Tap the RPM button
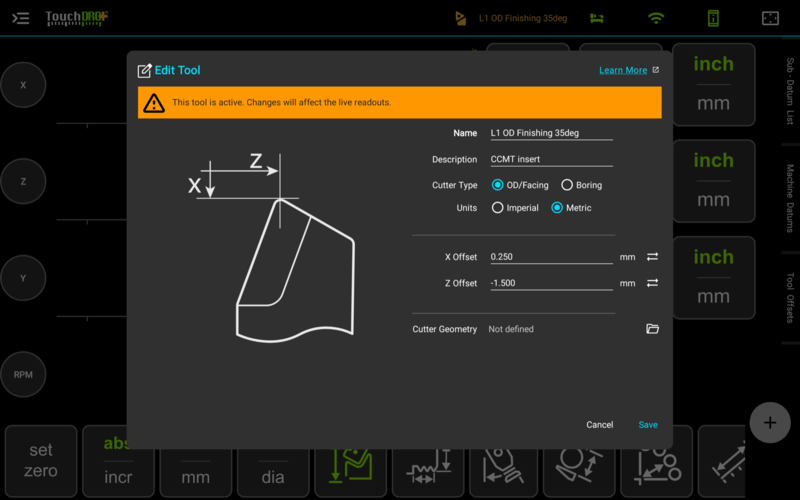This screenshot has width=800, height=500. 23,374
